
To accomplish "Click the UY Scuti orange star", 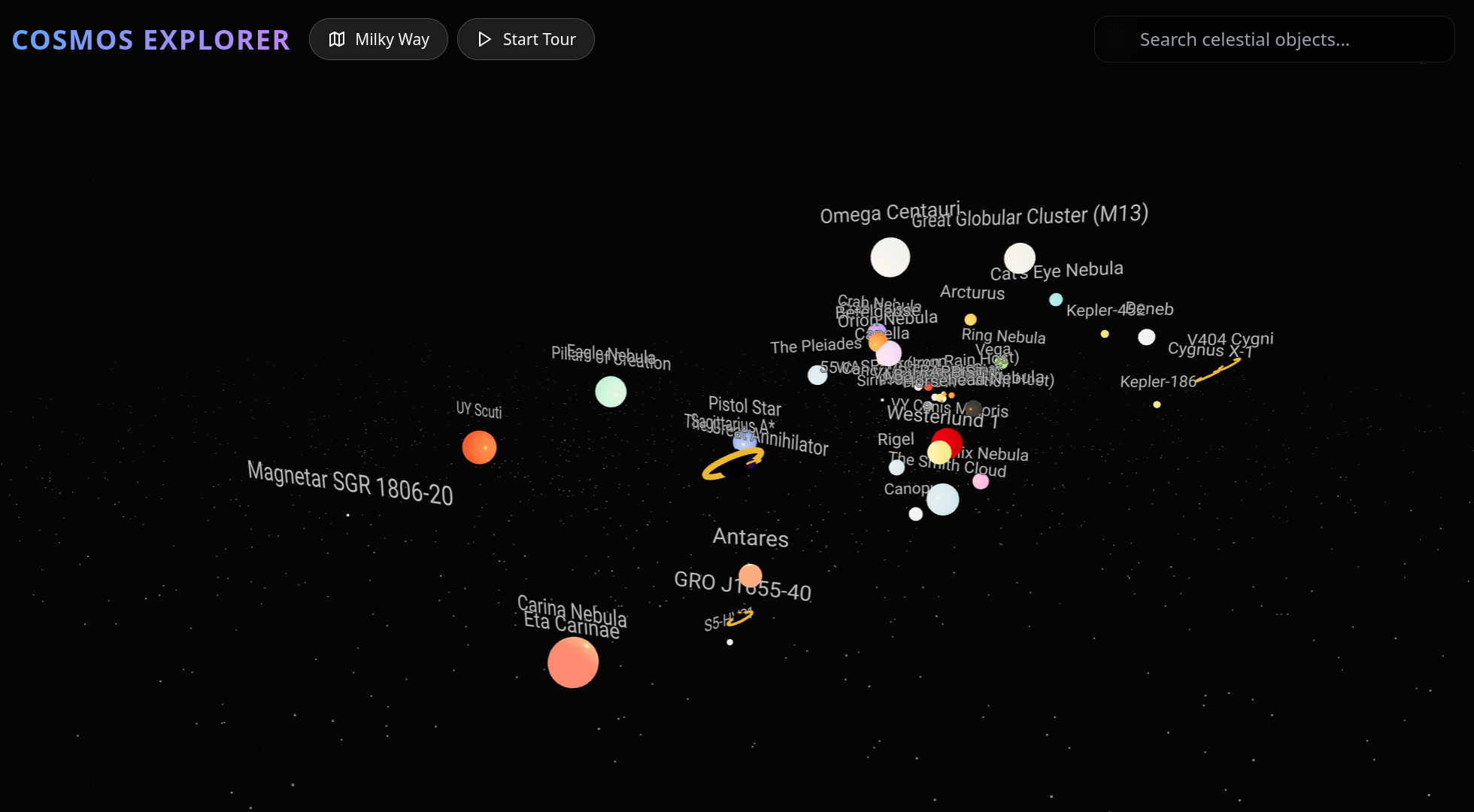I will tap(479, 447).
